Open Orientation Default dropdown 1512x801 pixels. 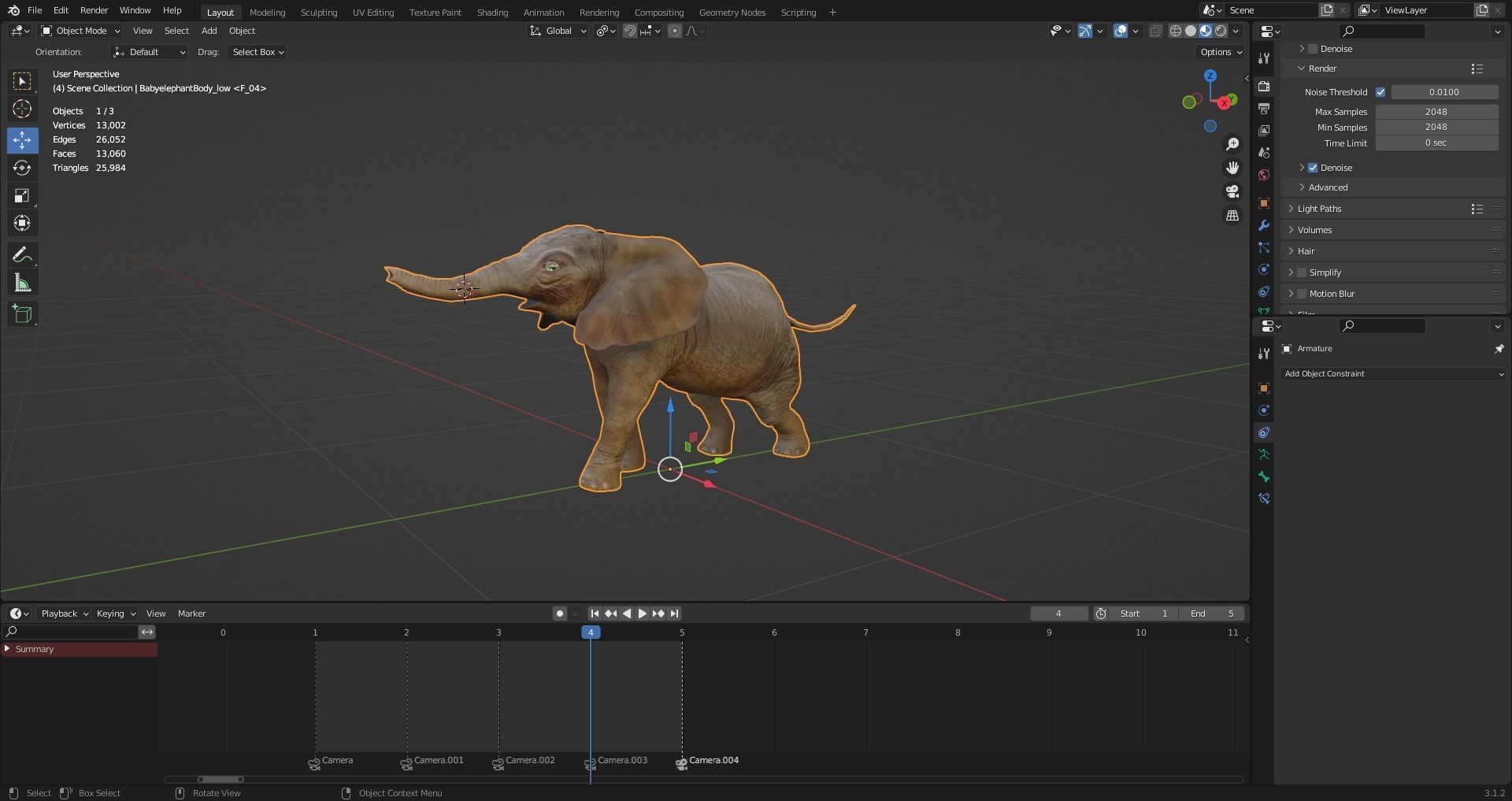coord(149,52)
